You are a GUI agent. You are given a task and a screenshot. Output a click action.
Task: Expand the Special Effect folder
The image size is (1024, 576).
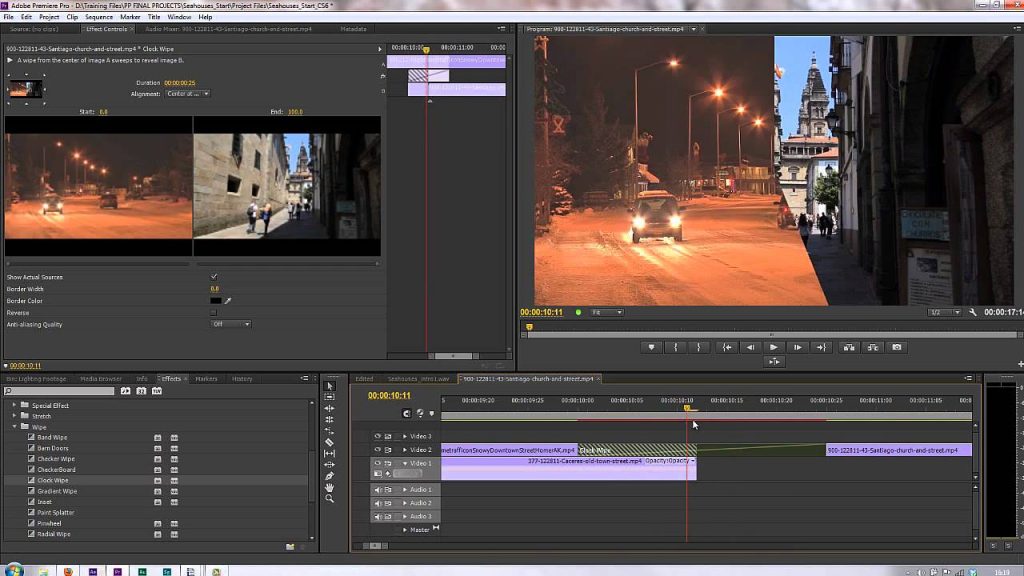(x=15, y=405)
